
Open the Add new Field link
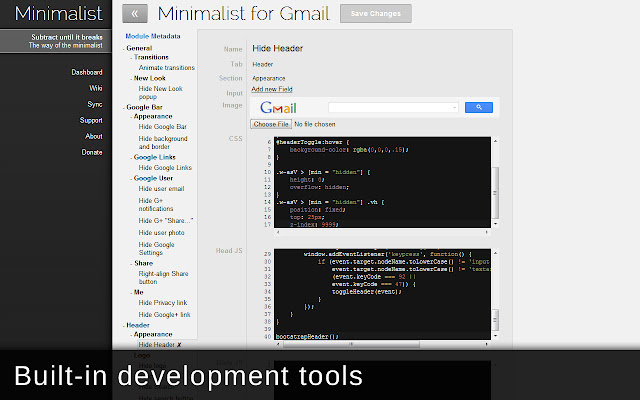point(272,89)
